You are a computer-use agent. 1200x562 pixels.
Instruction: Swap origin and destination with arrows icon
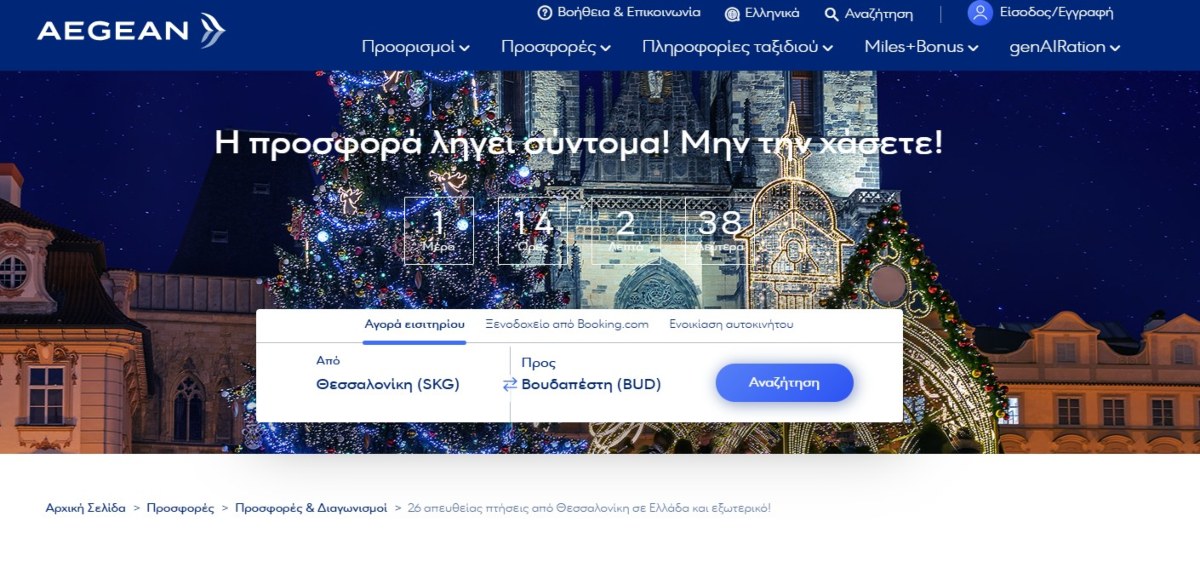click(509, 384)
